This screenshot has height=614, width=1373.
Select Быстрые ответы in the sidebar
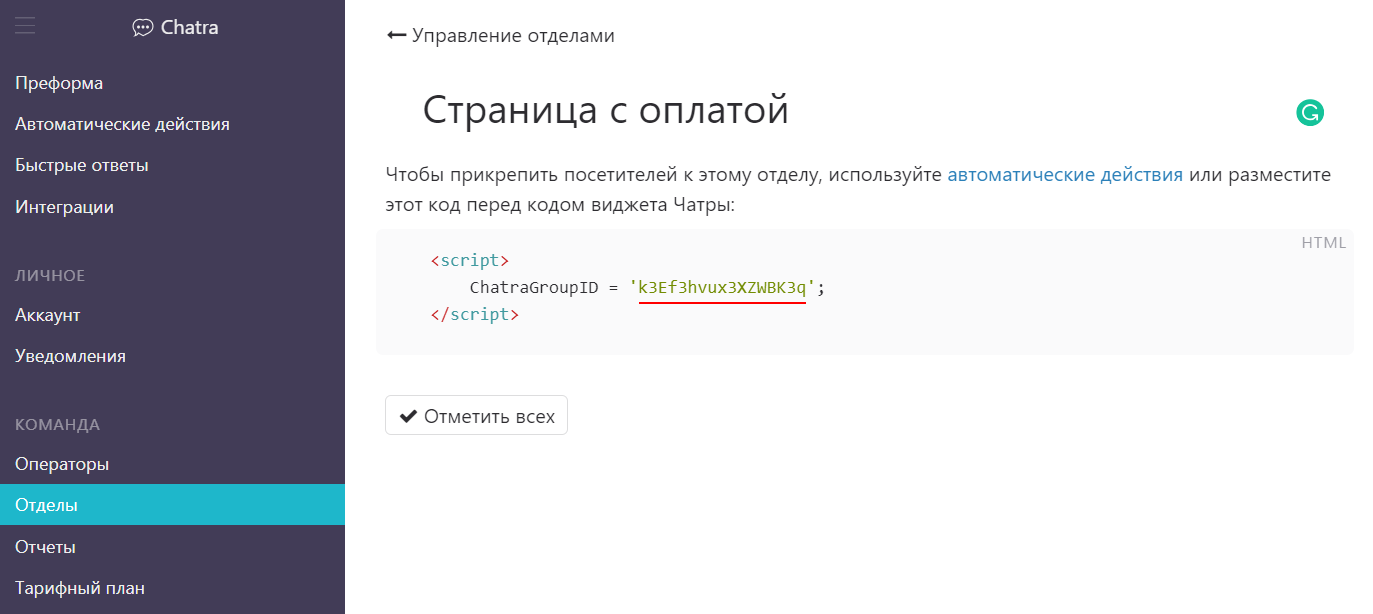[80, 165]
